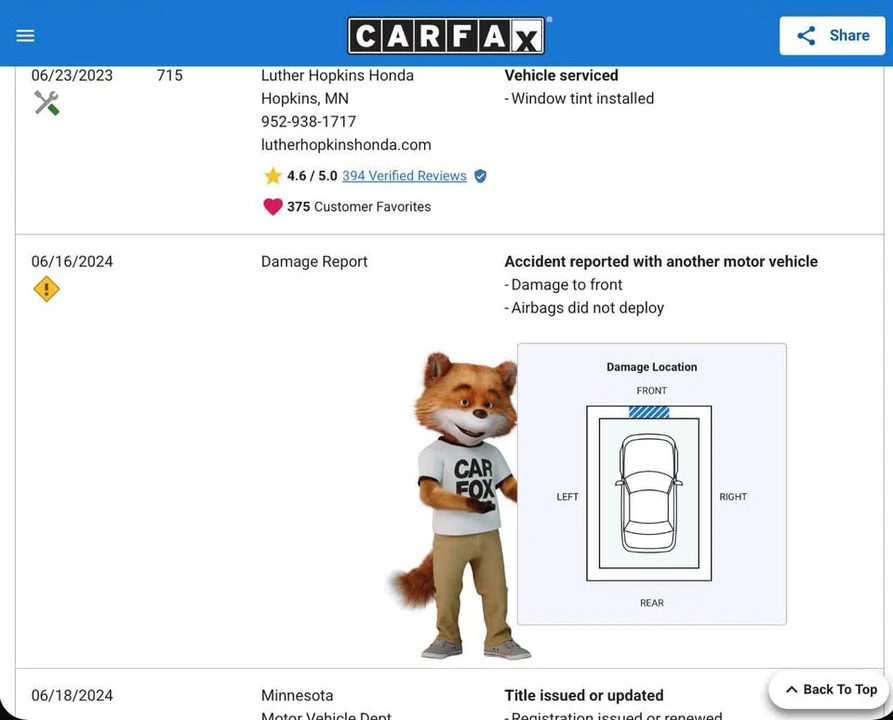This screenshot has width=893, height=720.
Task: Click the car outline in damage diagram
Action: tap(649, 493)
